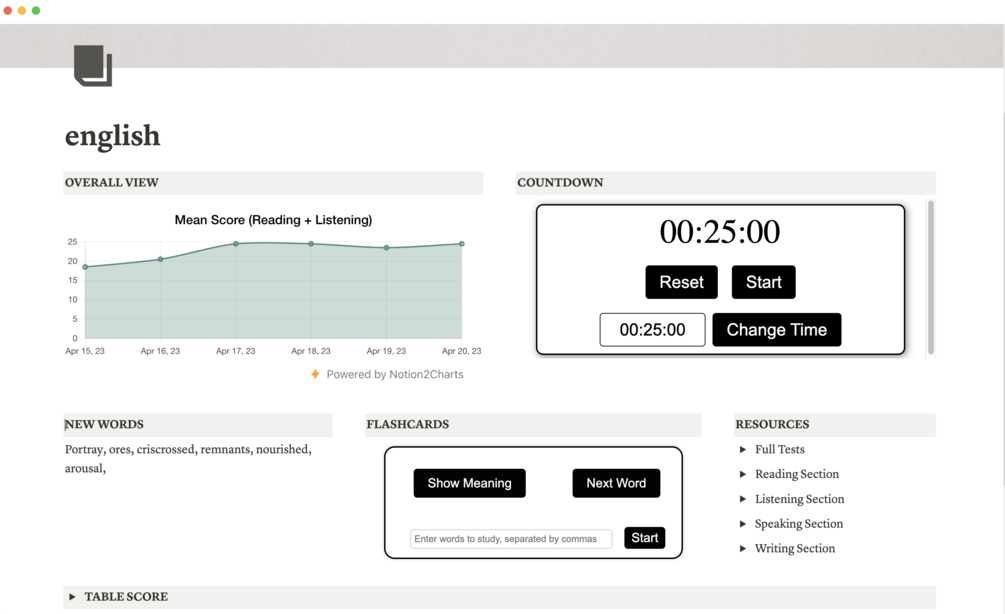Image resolution: width=1005 pixels, height=614 pixels.
Task: Start the flashcards session button
Action: coord(645,538)
